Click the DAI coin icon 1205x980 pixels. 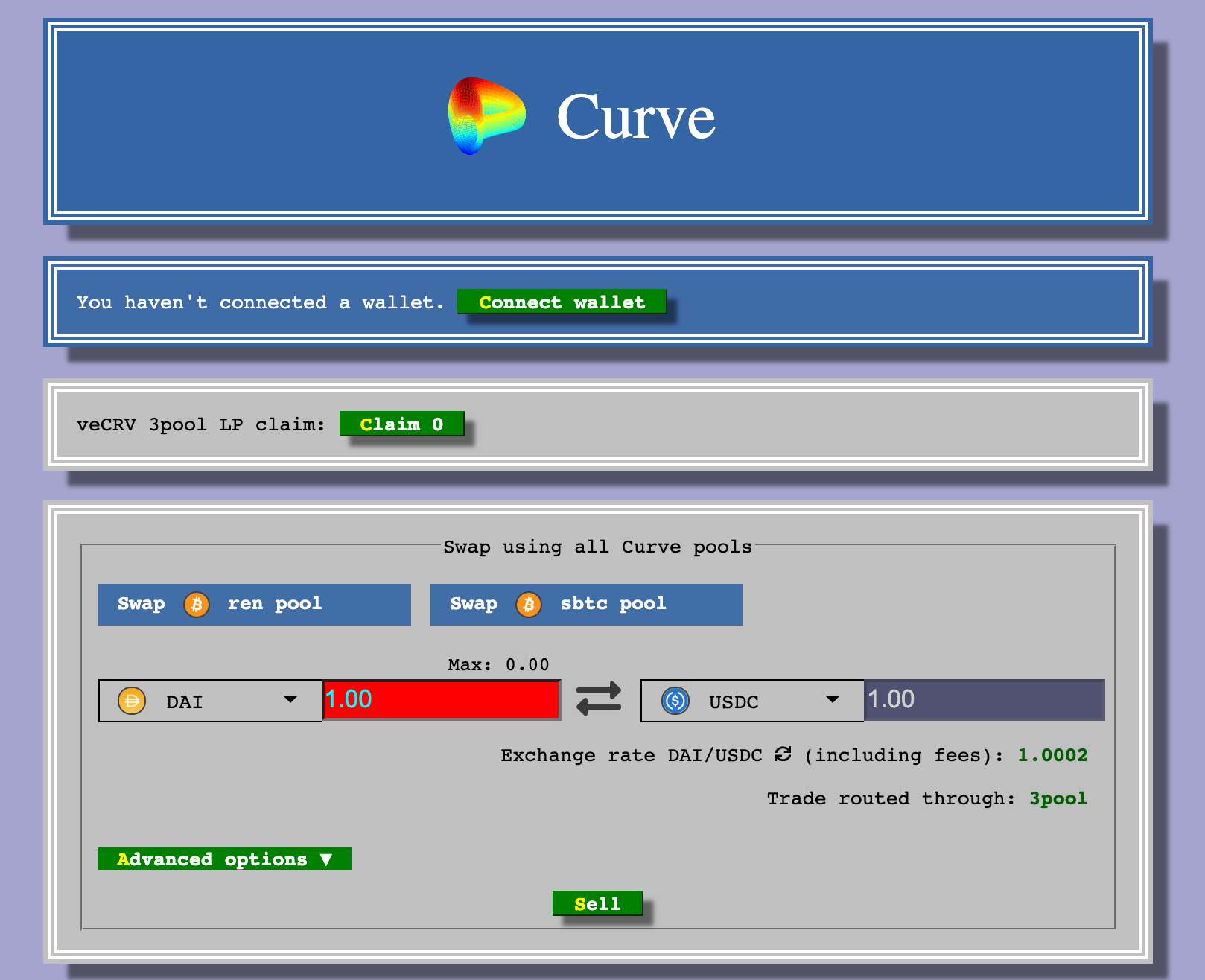(132, 701)
